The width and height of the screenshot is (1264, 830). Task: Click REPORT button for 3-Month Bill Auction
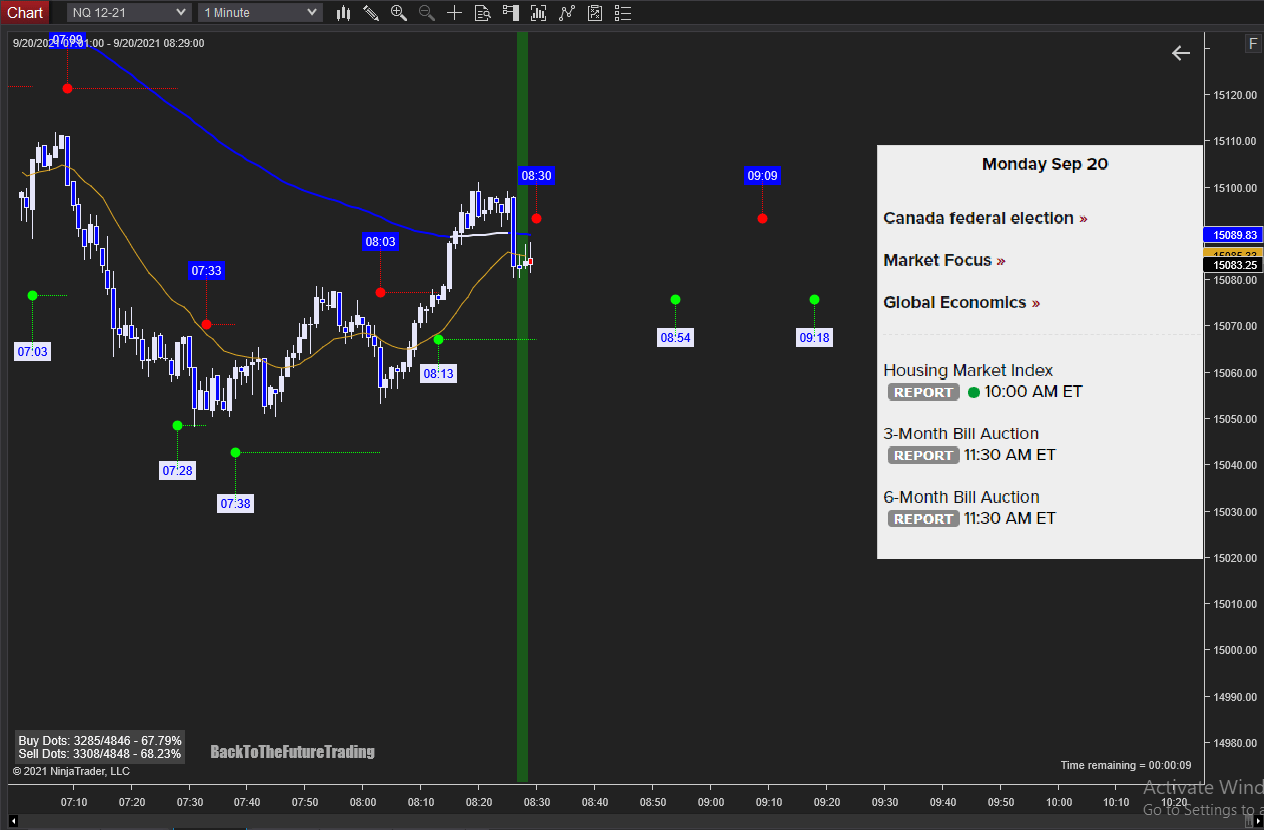click(924, 455)
